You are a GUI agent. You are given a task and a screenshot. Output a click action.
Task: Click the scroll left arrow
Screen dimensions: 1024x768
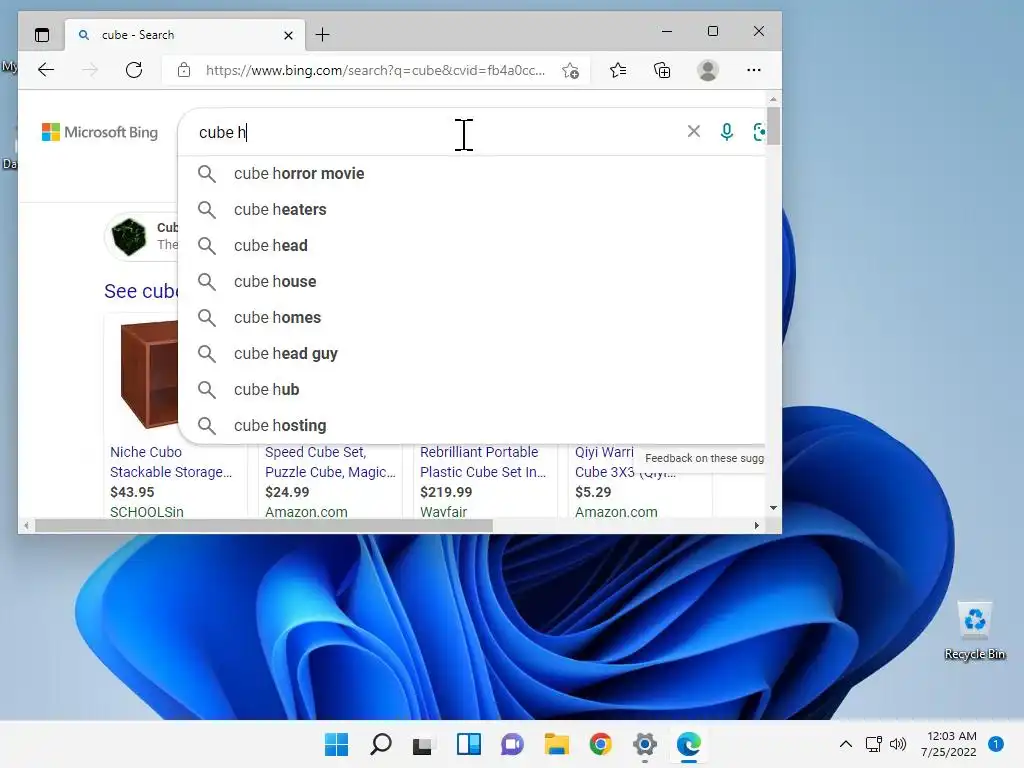26,526
